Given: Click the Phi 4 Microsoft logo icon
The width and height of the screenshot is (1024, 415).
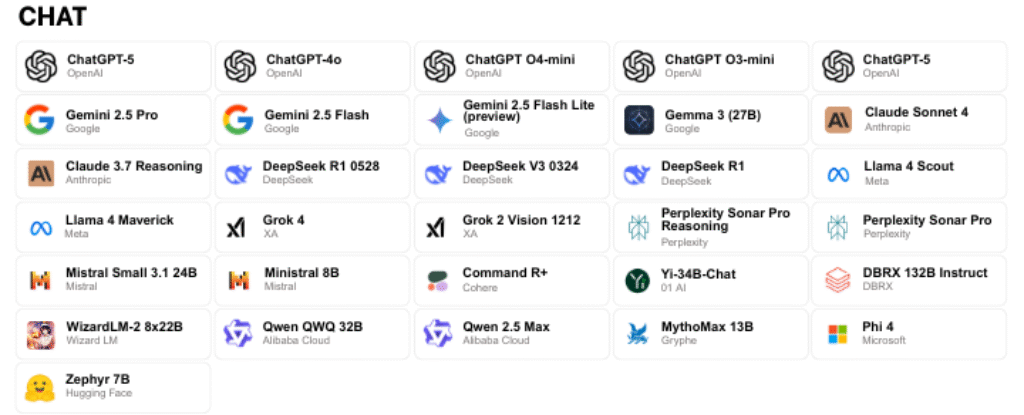Looking at the screenshot, I should point(837,334).
